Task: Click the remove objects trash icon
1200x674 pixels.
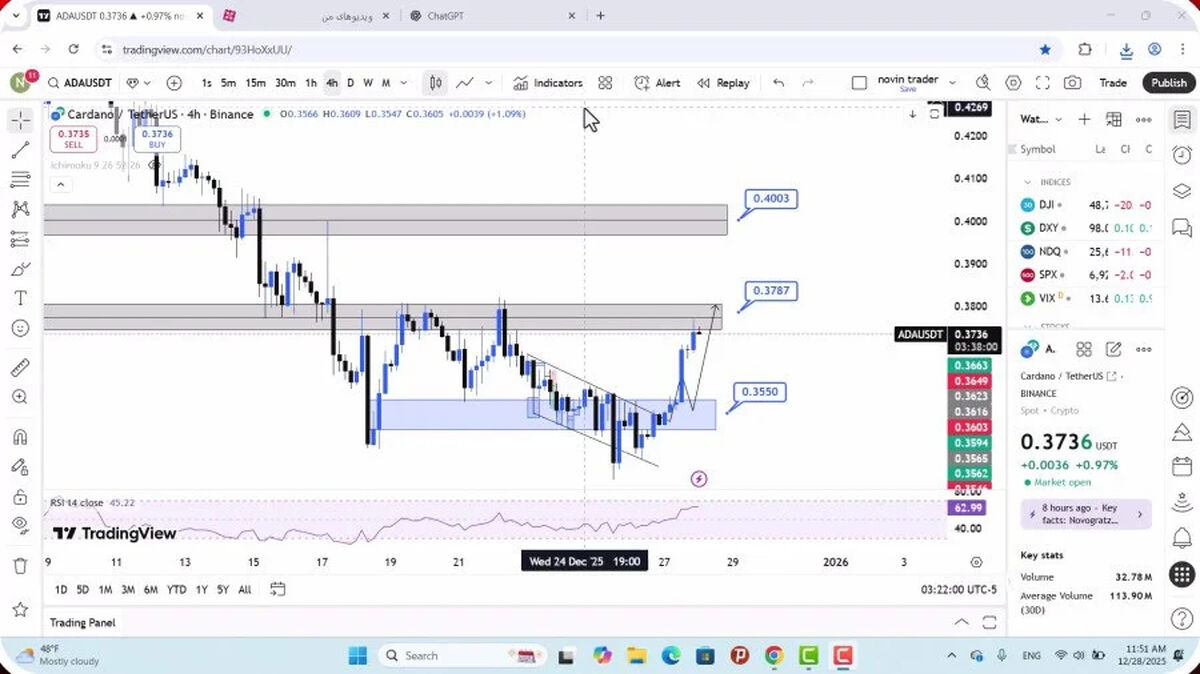Action: pyautogui.click(x=20, y=566)
